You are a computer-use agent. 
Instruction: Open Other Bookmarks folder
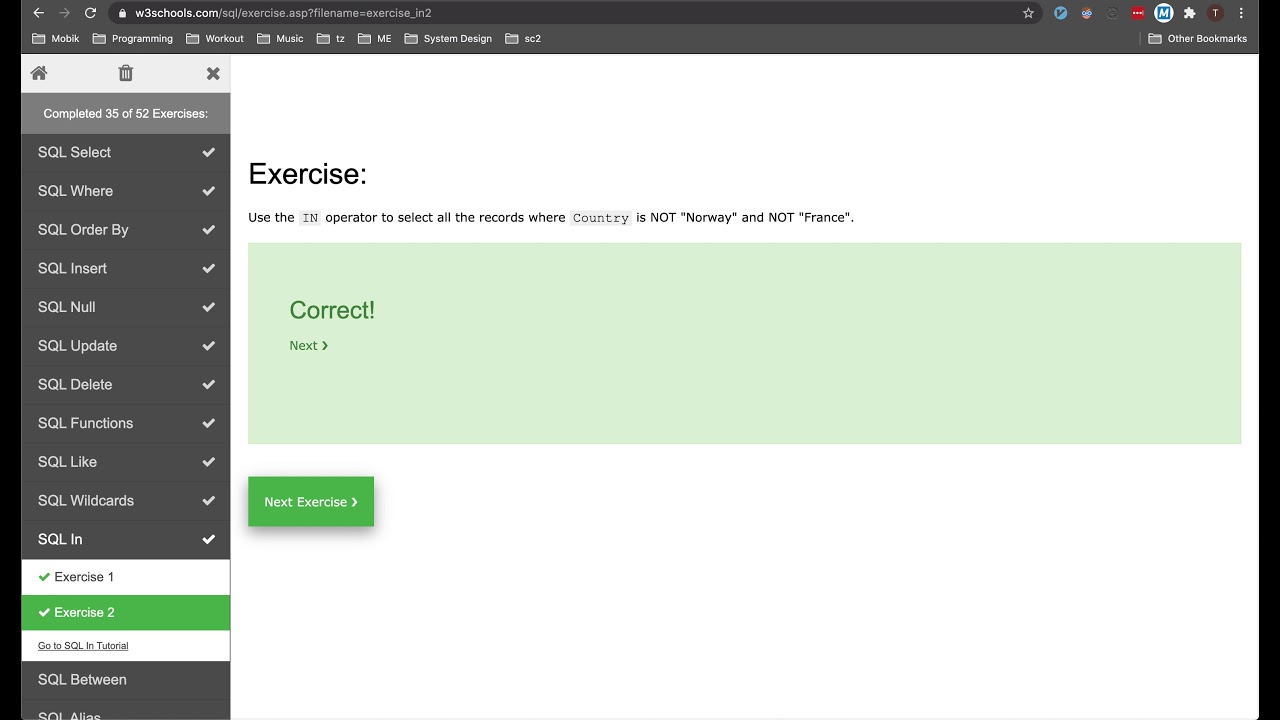(x=1198, y=38)
